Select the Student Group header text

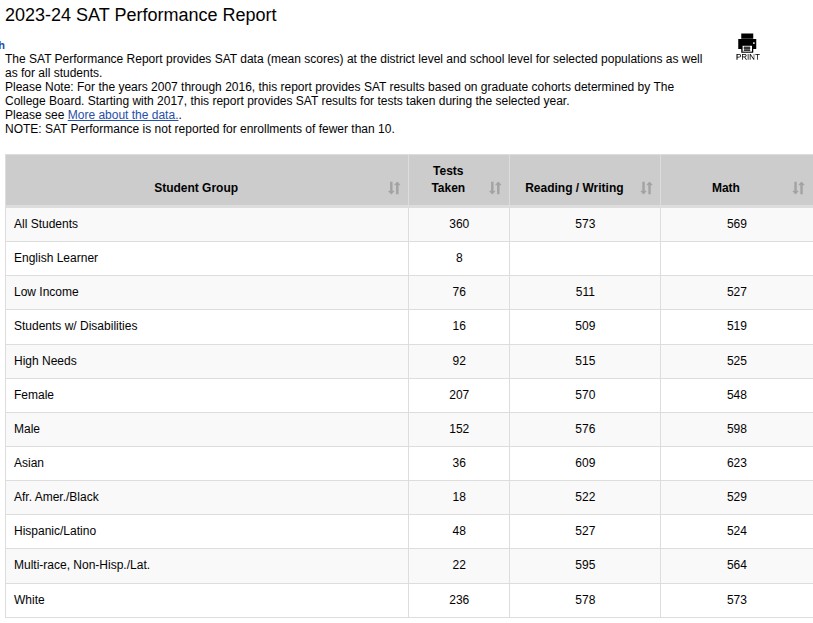(x=196, y=188)
